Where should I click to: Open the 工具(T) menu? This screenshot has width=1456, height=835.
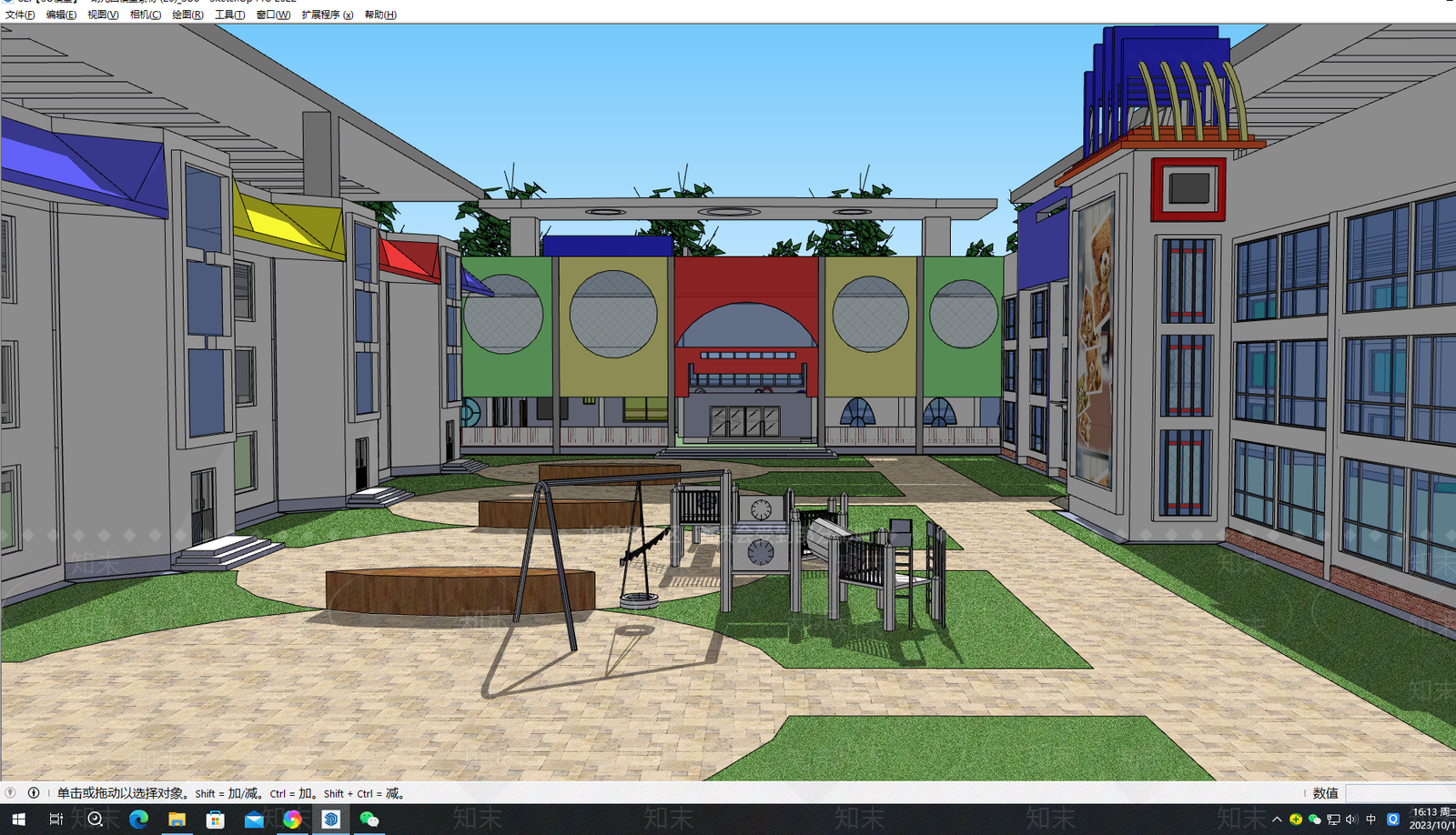tap(229, 15)
